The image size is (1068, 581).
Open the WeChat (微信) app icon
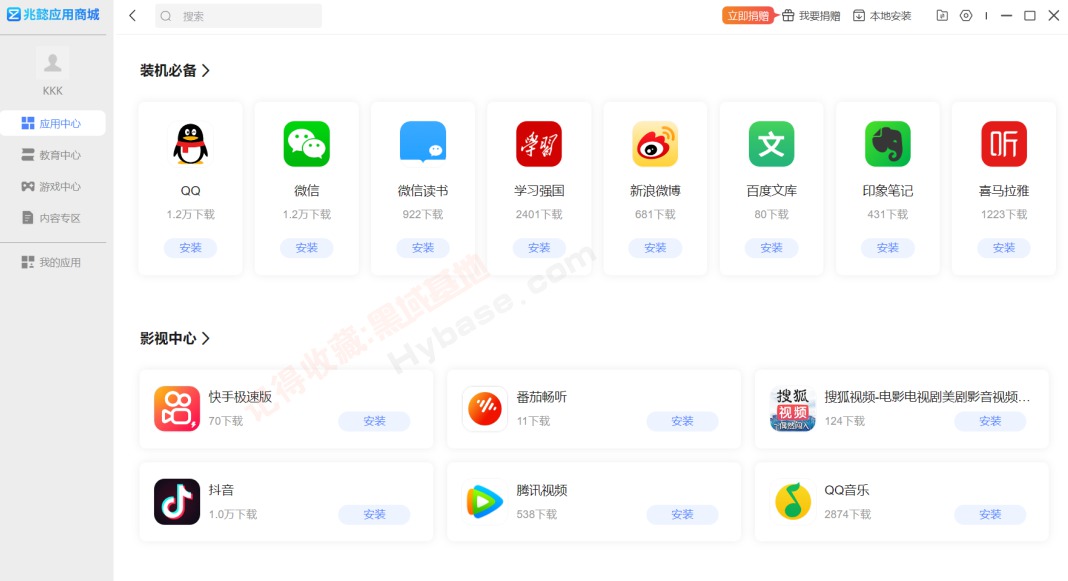coord(307,144)
